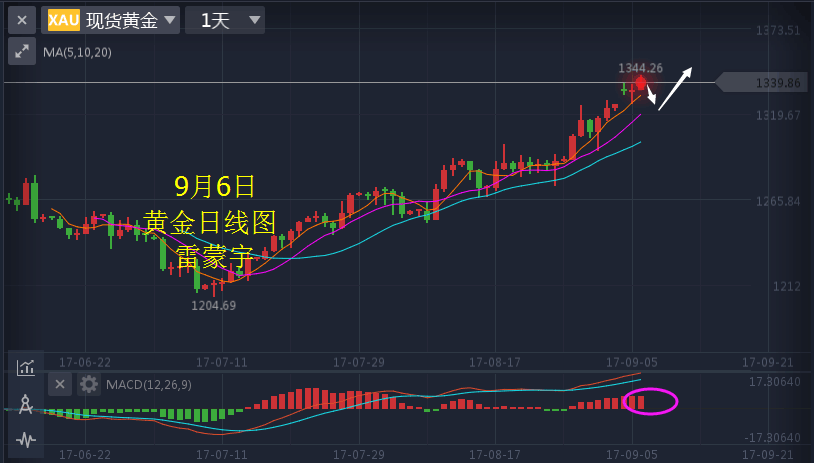The height and width of the screenshot is (463, 814).
Task: Click 1373.51 on the price axis
Action: (779, 30)
